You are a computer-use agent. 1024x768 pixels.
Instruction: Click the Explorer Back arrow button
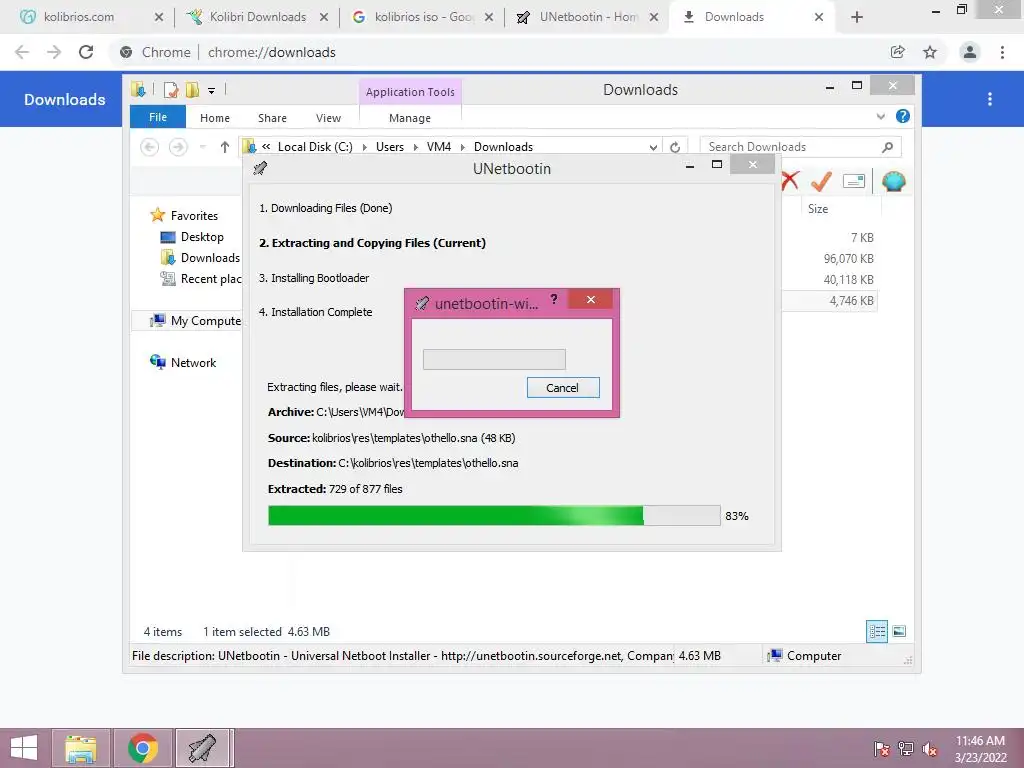point(150,147)
